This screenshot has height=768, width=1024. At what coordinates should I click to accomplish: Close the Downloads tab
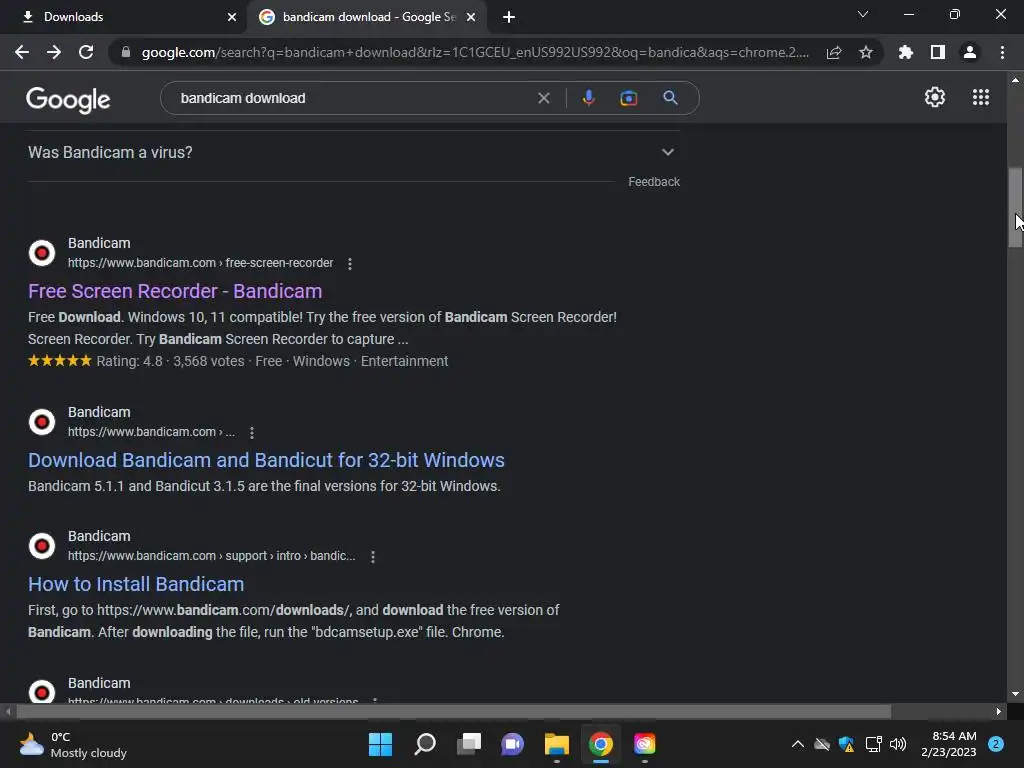pyautogui.click(x=232, y=17)
